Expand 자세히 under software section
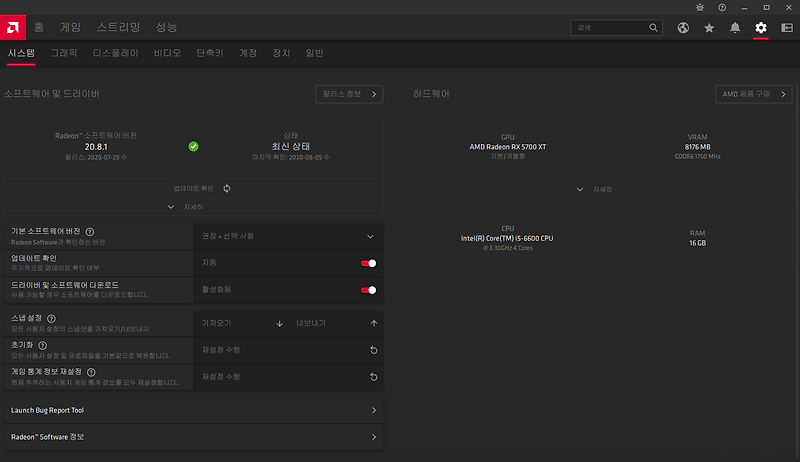The height and width of the screenshot is (462, 800). pyautogui.click(x=186, y=207)
